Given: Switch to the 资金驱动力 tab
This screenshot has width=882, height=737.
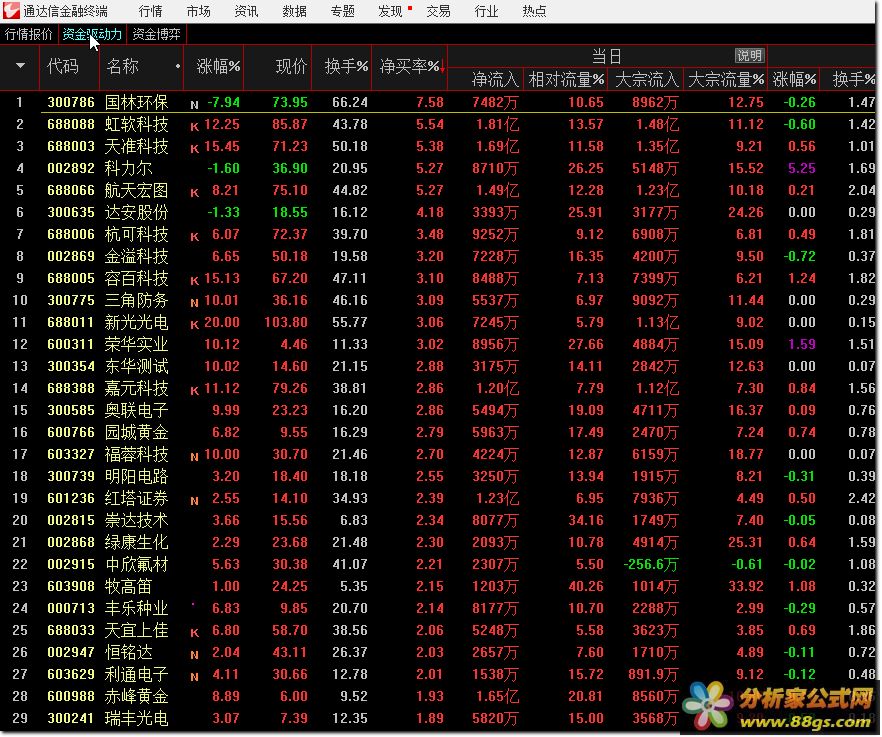Looking at the screenshot, I should pyautogui.click(x=92, y=34).
